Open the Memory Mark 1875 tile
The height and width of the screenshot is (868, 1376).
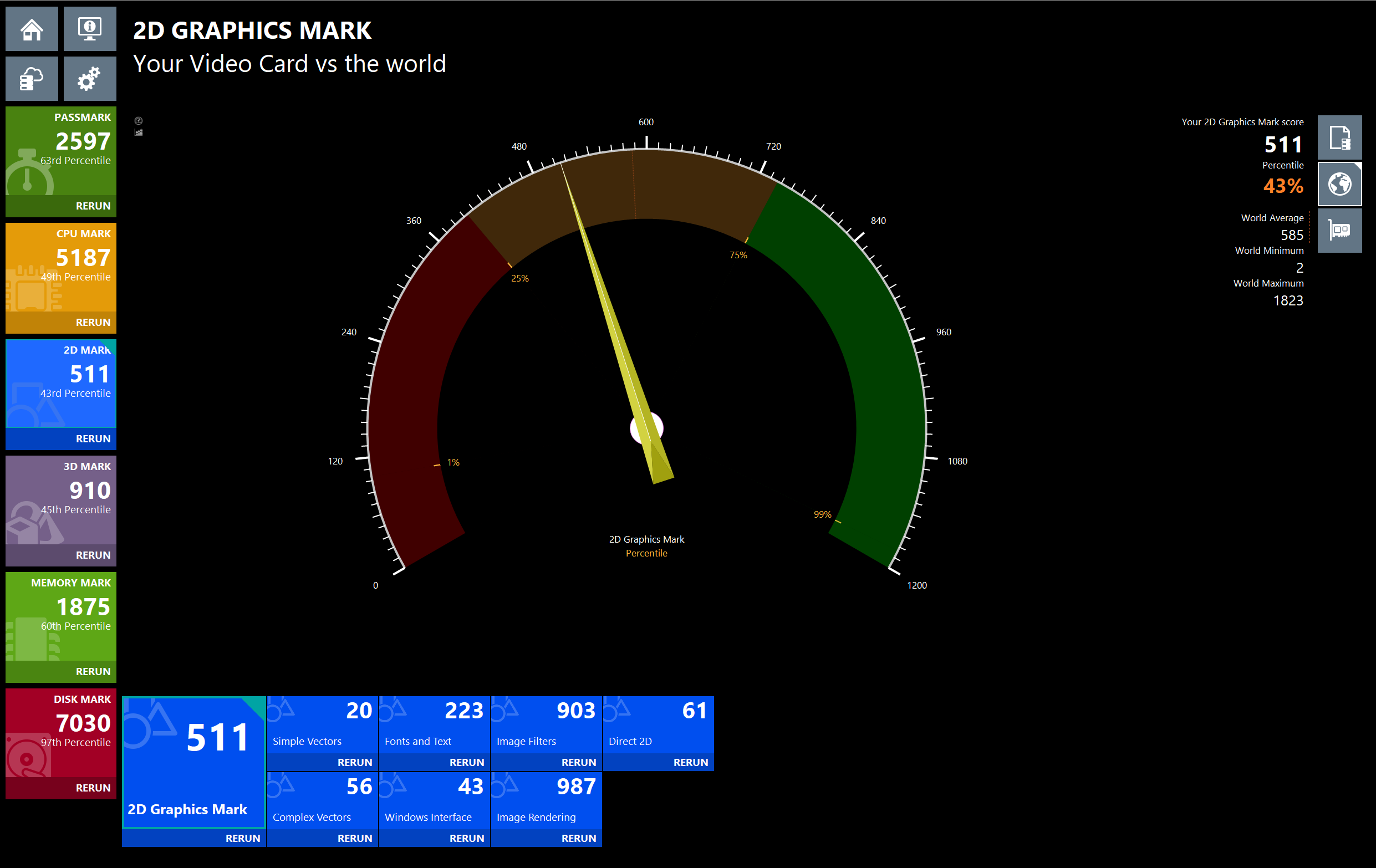[61, 616]
